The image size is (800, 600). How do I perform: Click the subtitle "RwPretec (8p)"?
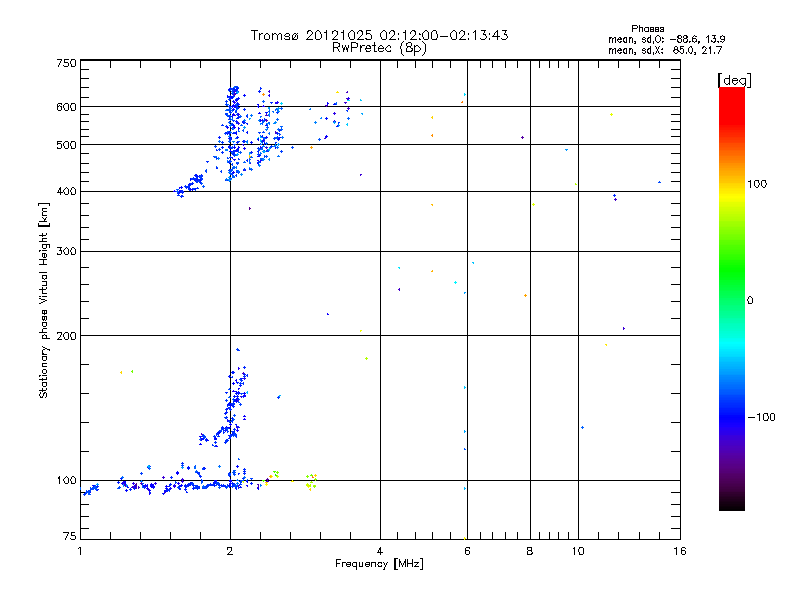pos(379,48)
